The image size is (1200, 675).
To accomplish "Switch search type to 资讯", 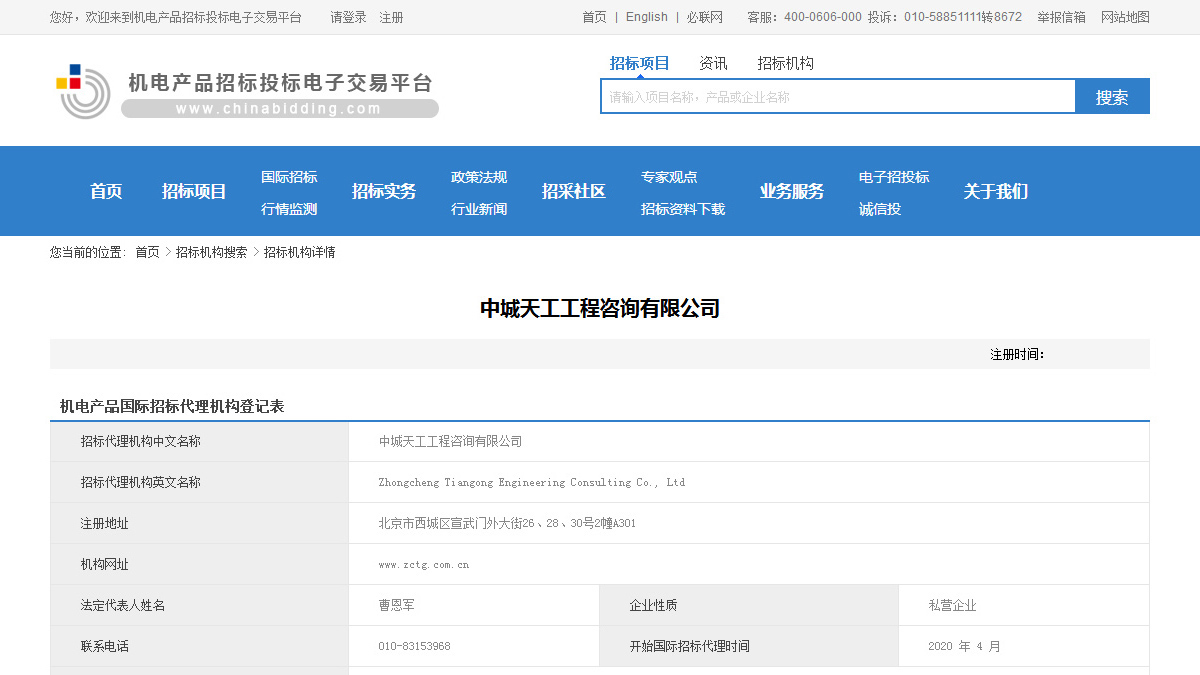I will [713, 62].
